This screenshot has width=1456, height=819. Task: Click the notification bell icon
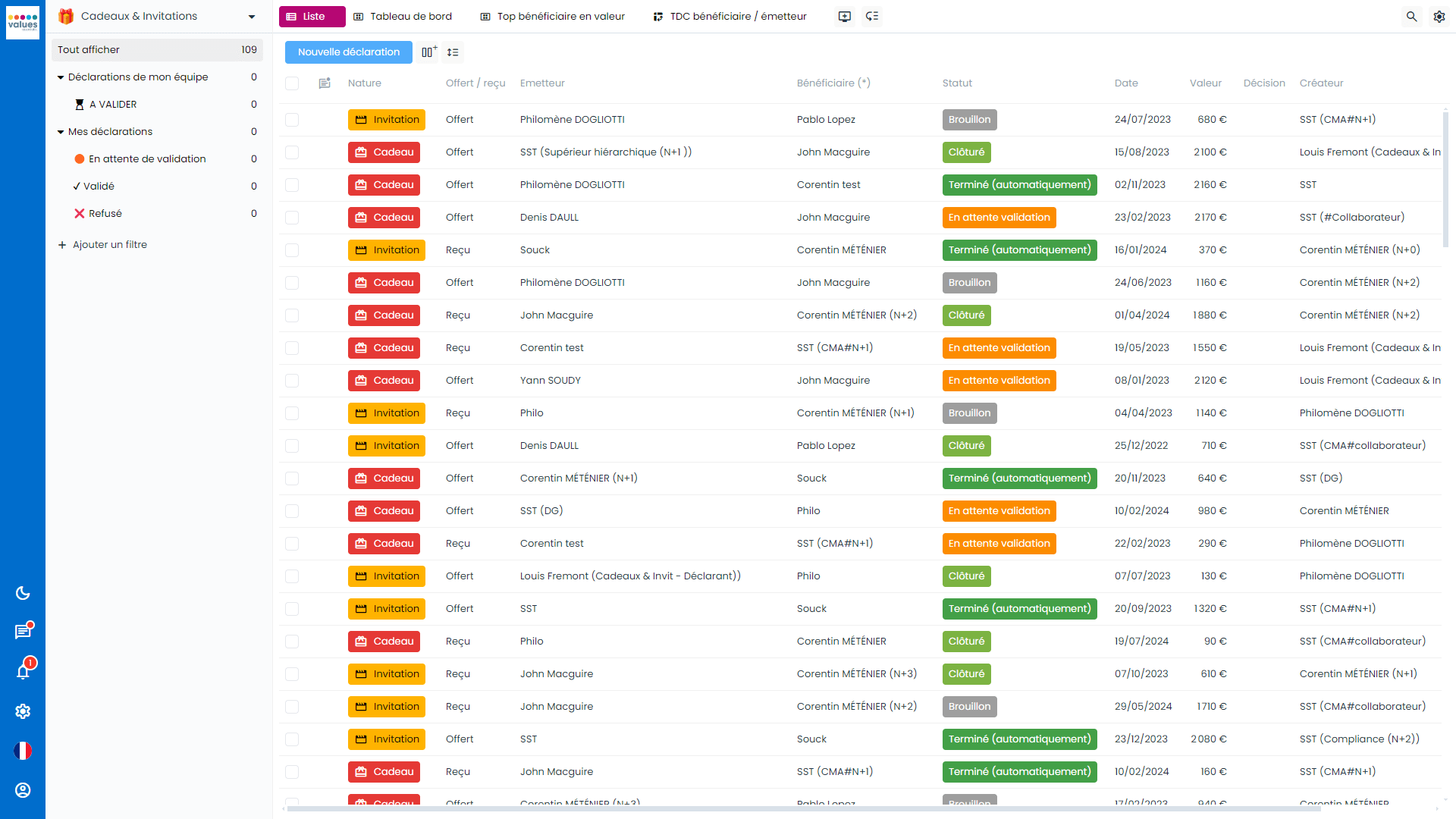[24, 671]
